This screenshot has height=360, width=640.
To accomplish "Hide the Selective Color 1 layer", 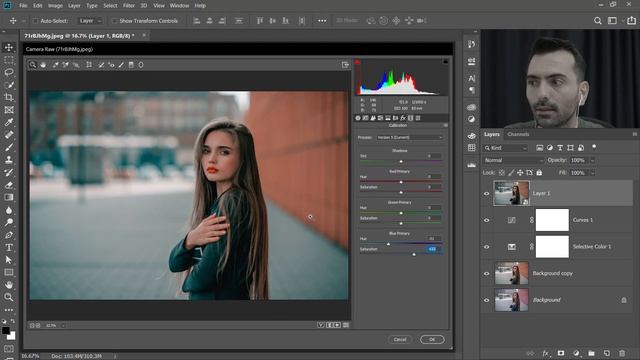I will pyautogui.click(x=487, y=247).
